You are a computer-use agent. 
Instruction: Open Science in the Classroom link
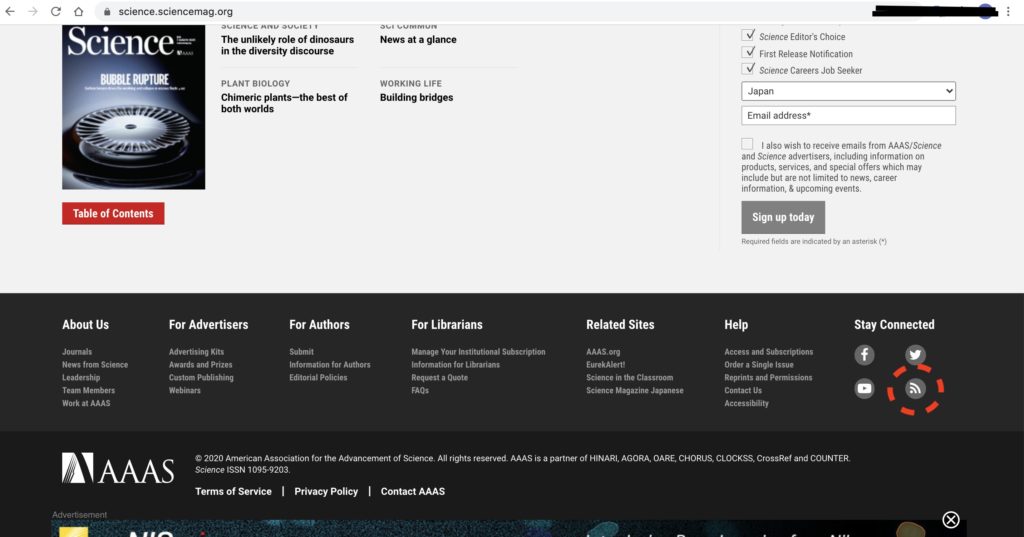[630, 378]
